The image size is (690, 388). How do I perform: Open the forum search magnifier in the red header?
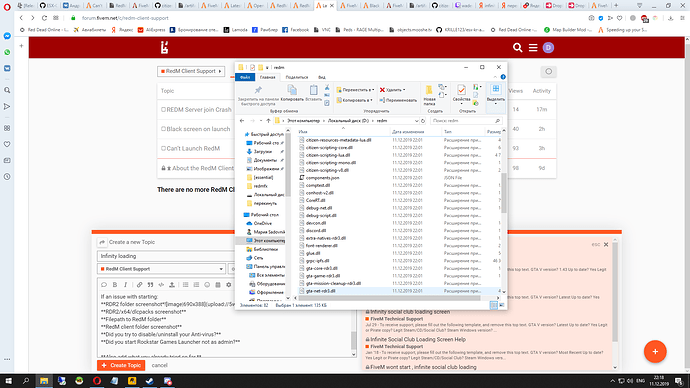518,48
